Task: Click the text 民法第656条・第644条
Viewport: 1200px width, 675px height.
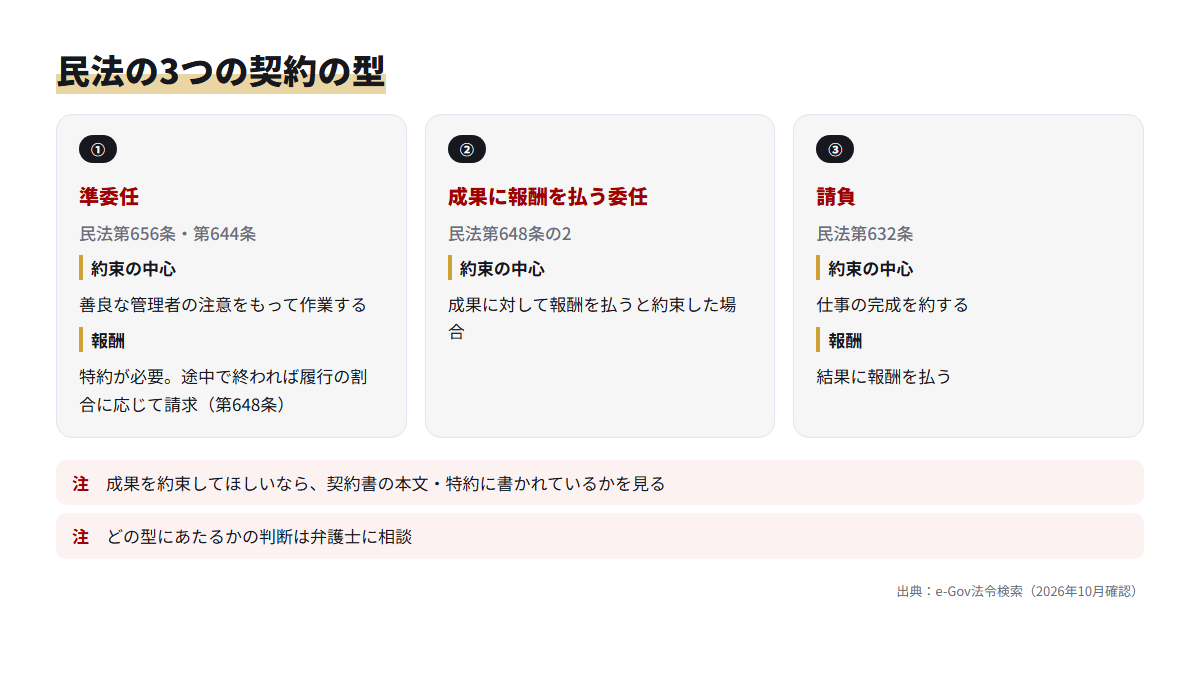Action: pyautogui.click(x=168, y=234)
